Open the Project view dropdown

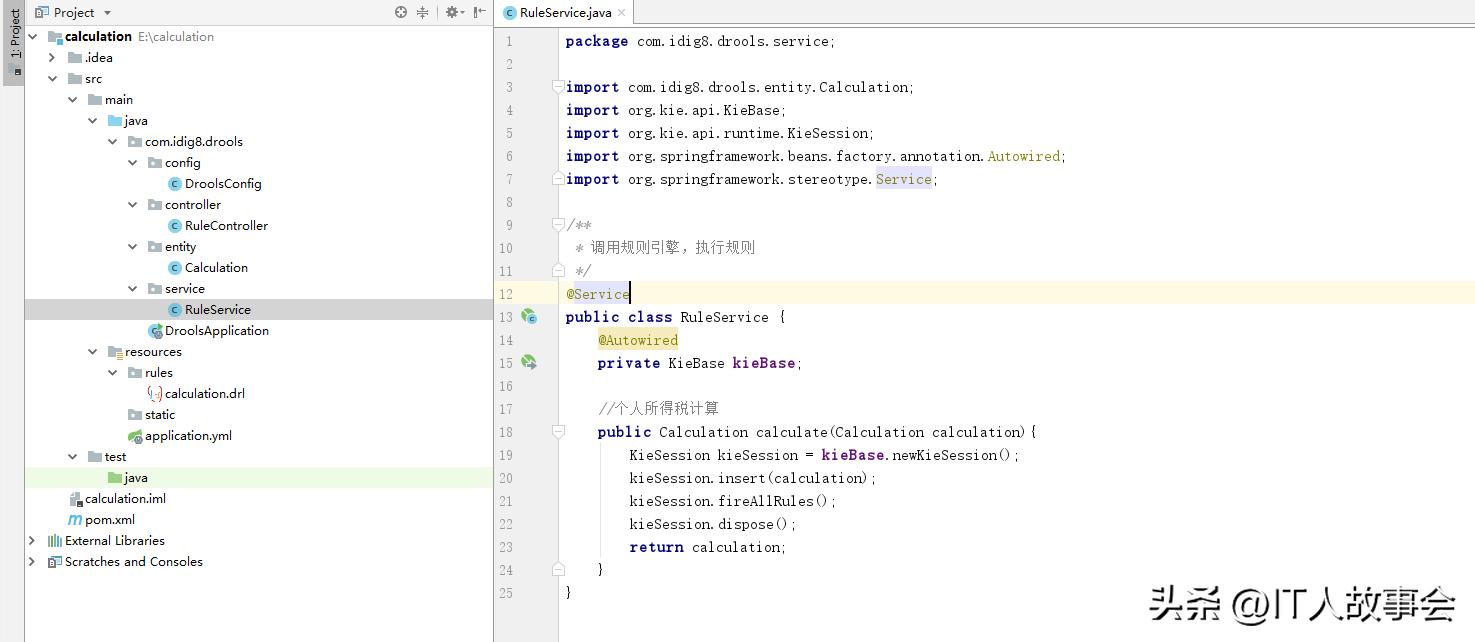108,13
